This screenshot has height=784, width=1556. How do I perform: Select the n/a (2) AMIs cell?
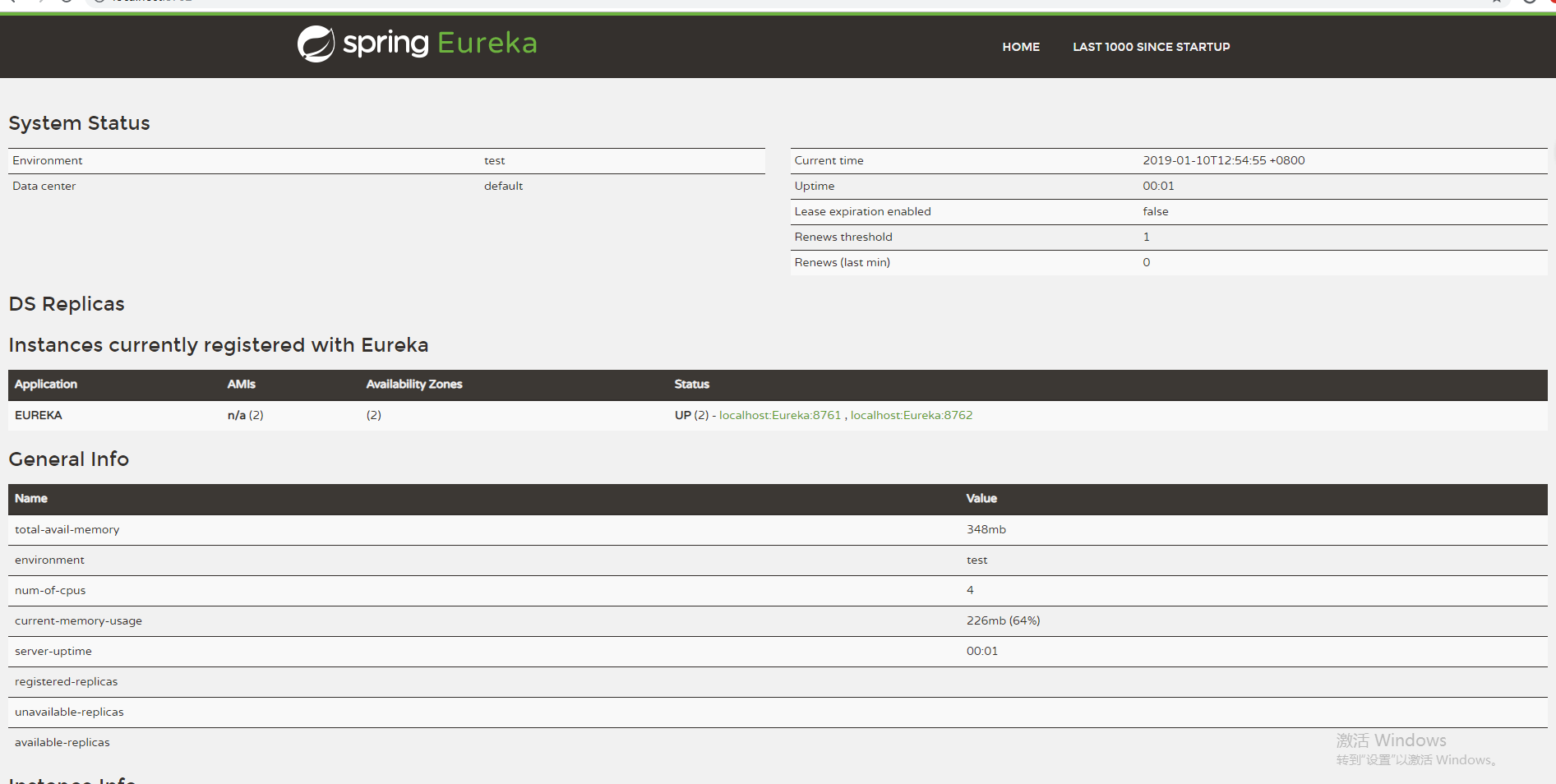click(246, 415)
